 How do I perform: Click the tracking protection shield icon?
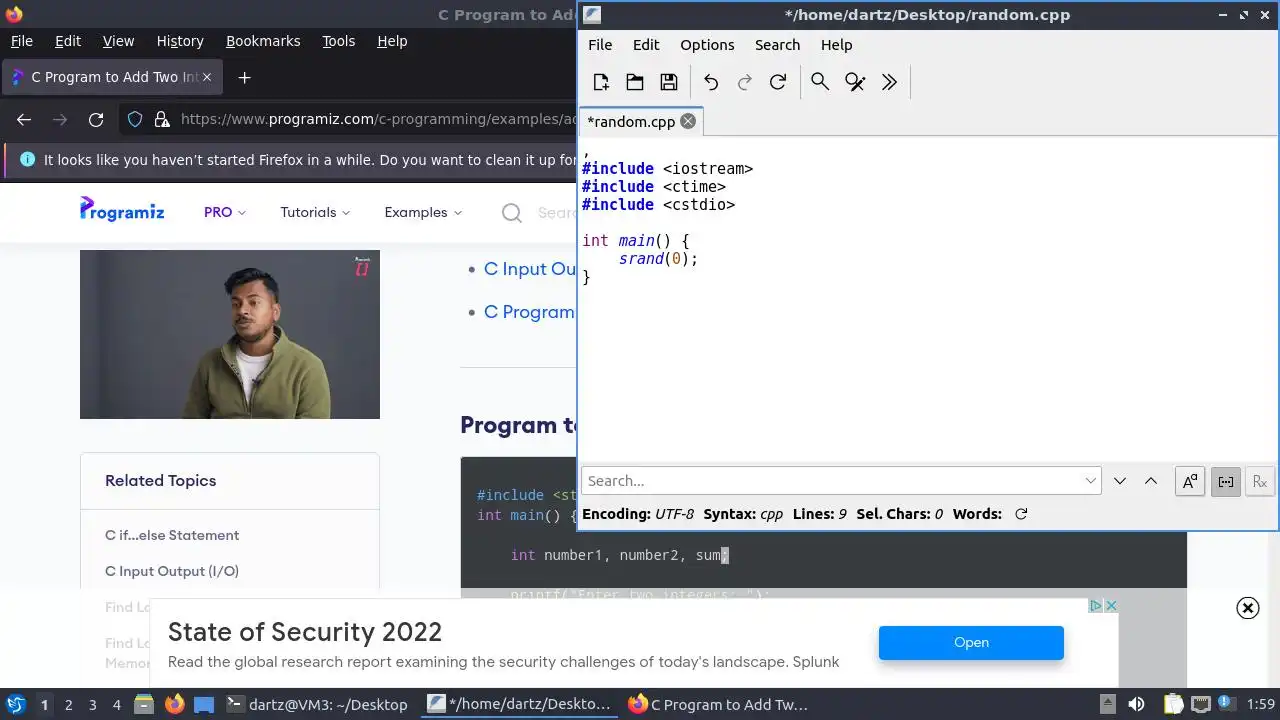[x=135, y=119]
